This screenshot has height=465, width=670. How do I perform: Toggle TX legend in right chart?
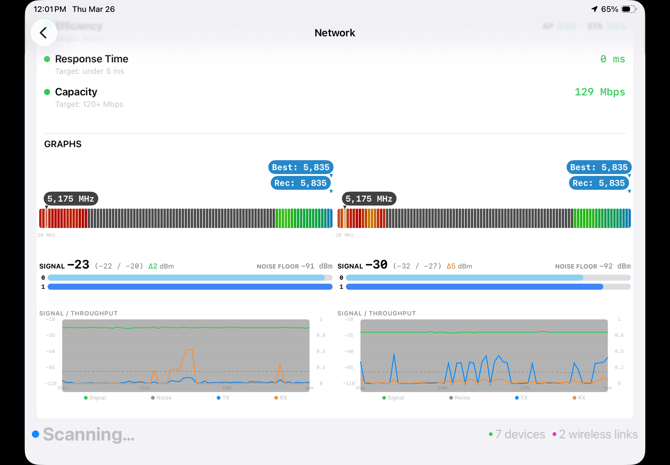pyautogui.click(x=521, y=398)
